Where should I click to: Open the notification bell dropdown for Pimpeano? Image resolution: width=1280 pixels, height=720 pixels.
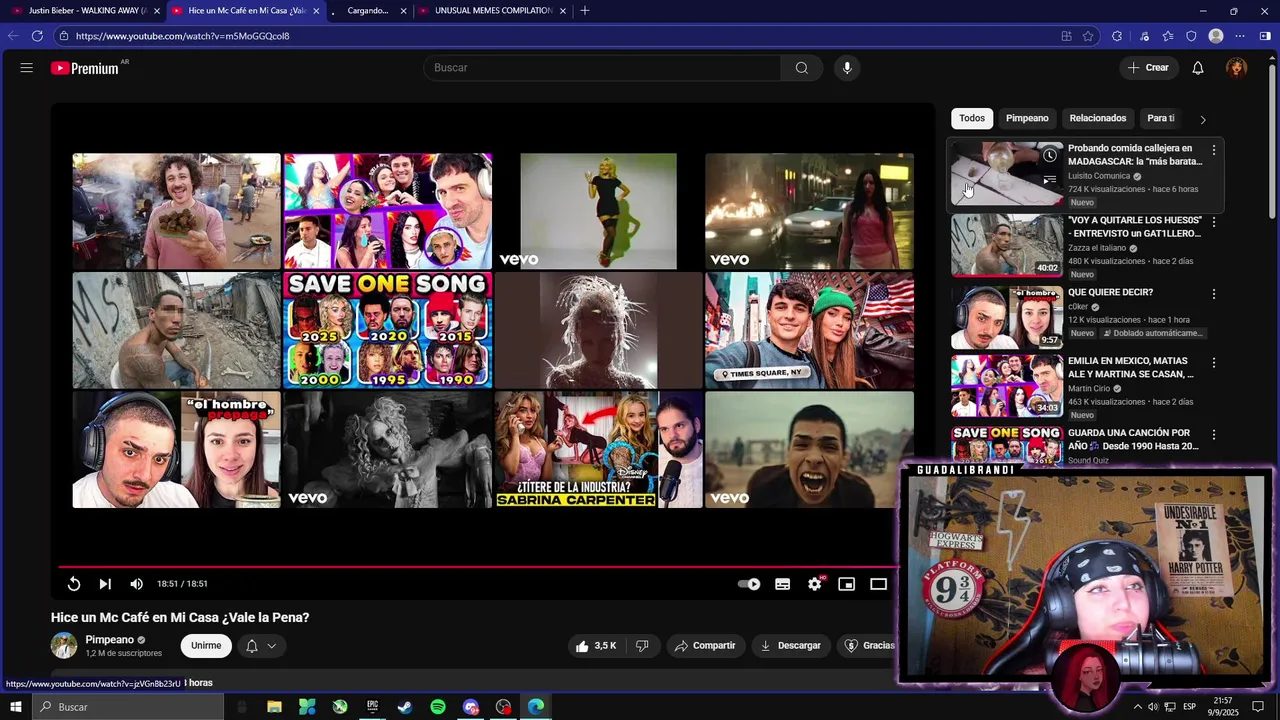[261, 646]
